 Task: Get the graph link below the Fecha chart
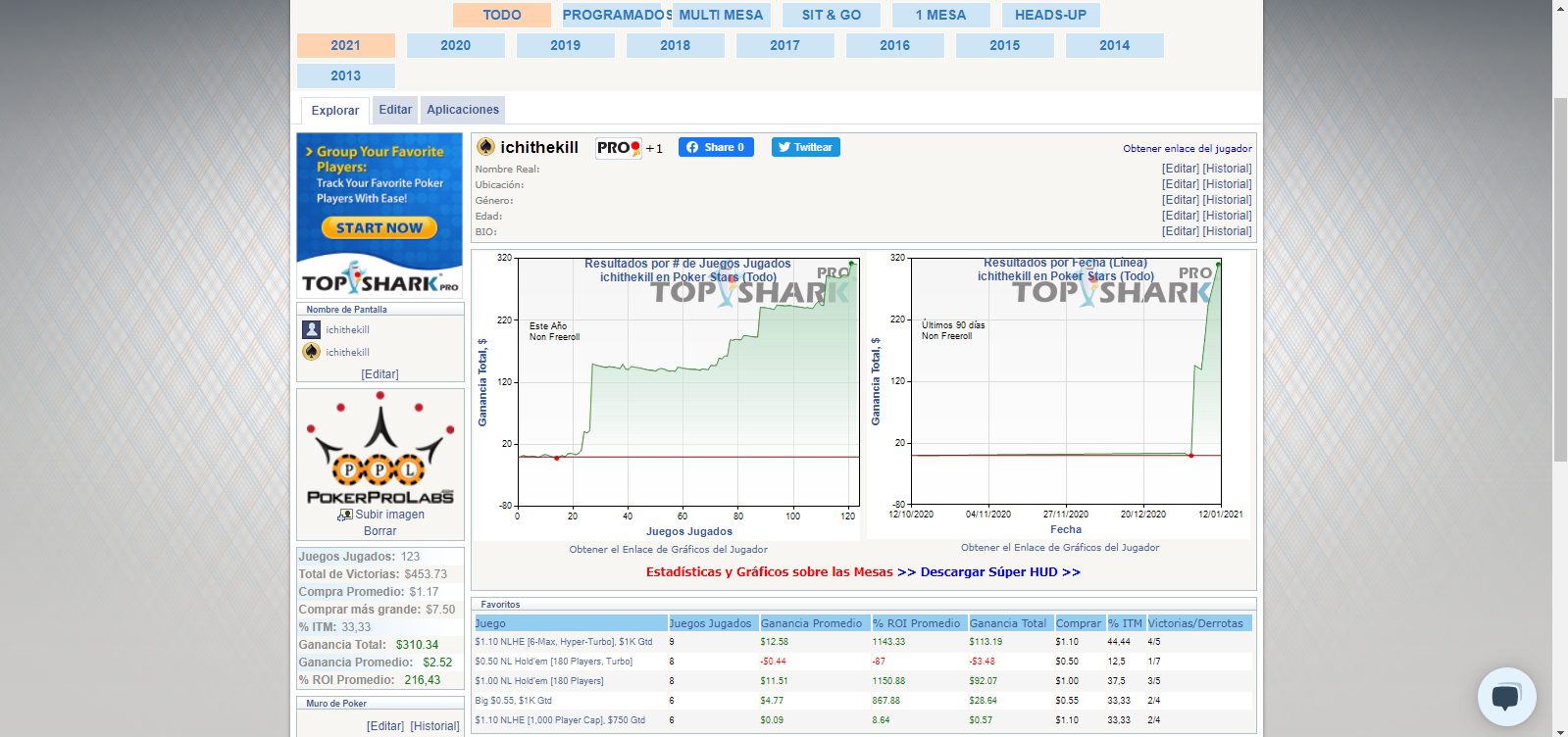[1060, 548]
